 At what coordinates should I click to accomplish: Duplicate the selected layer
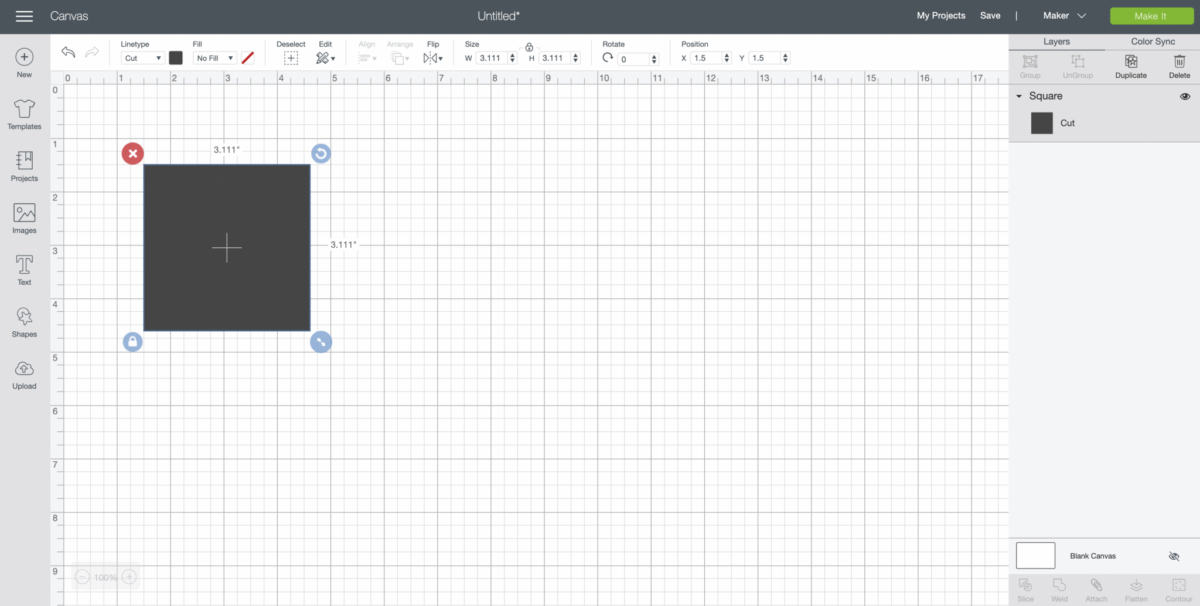click(1131, 66)
